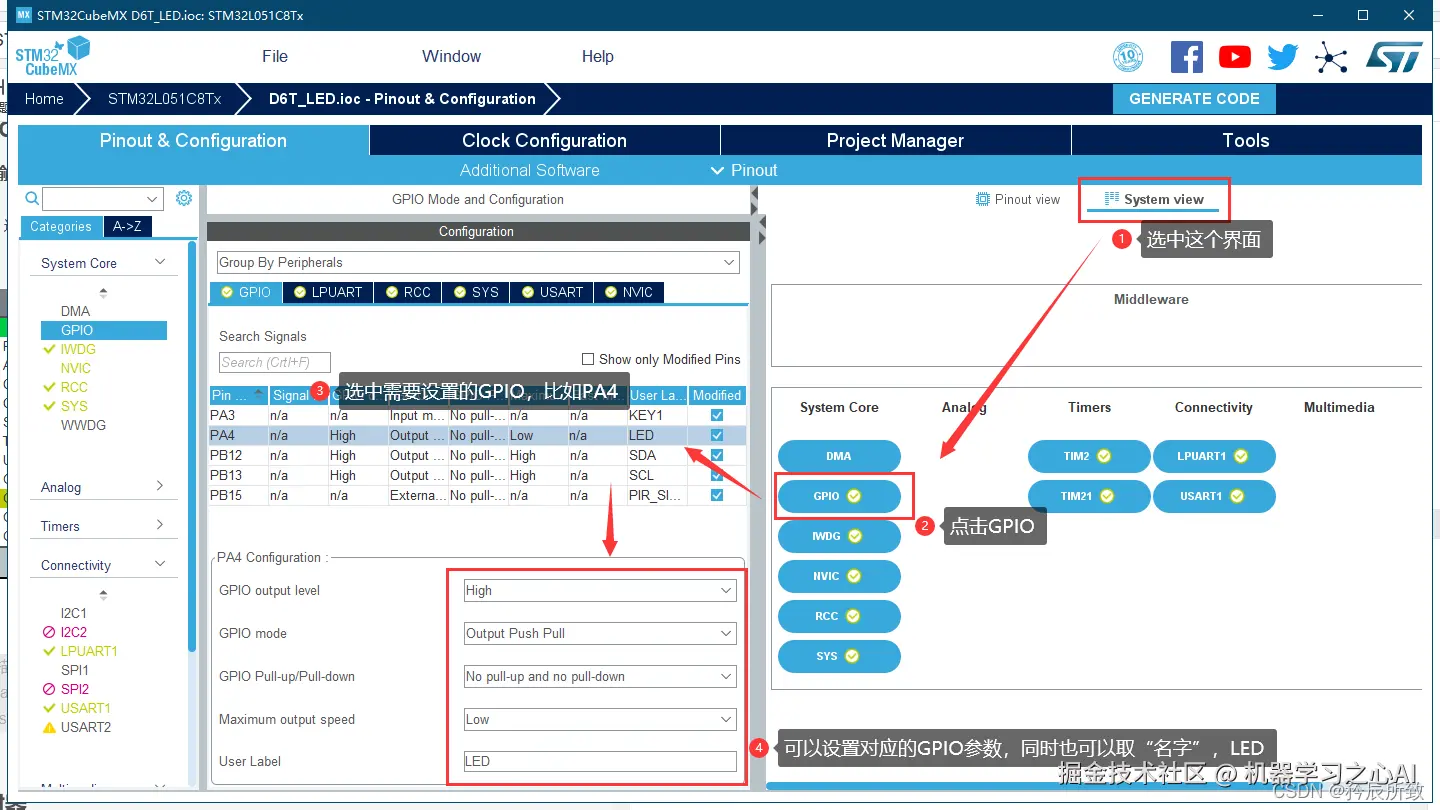Toggle Show only Modified Pins checkbox
Viewport: 1440px width, 810px height.
588,359
